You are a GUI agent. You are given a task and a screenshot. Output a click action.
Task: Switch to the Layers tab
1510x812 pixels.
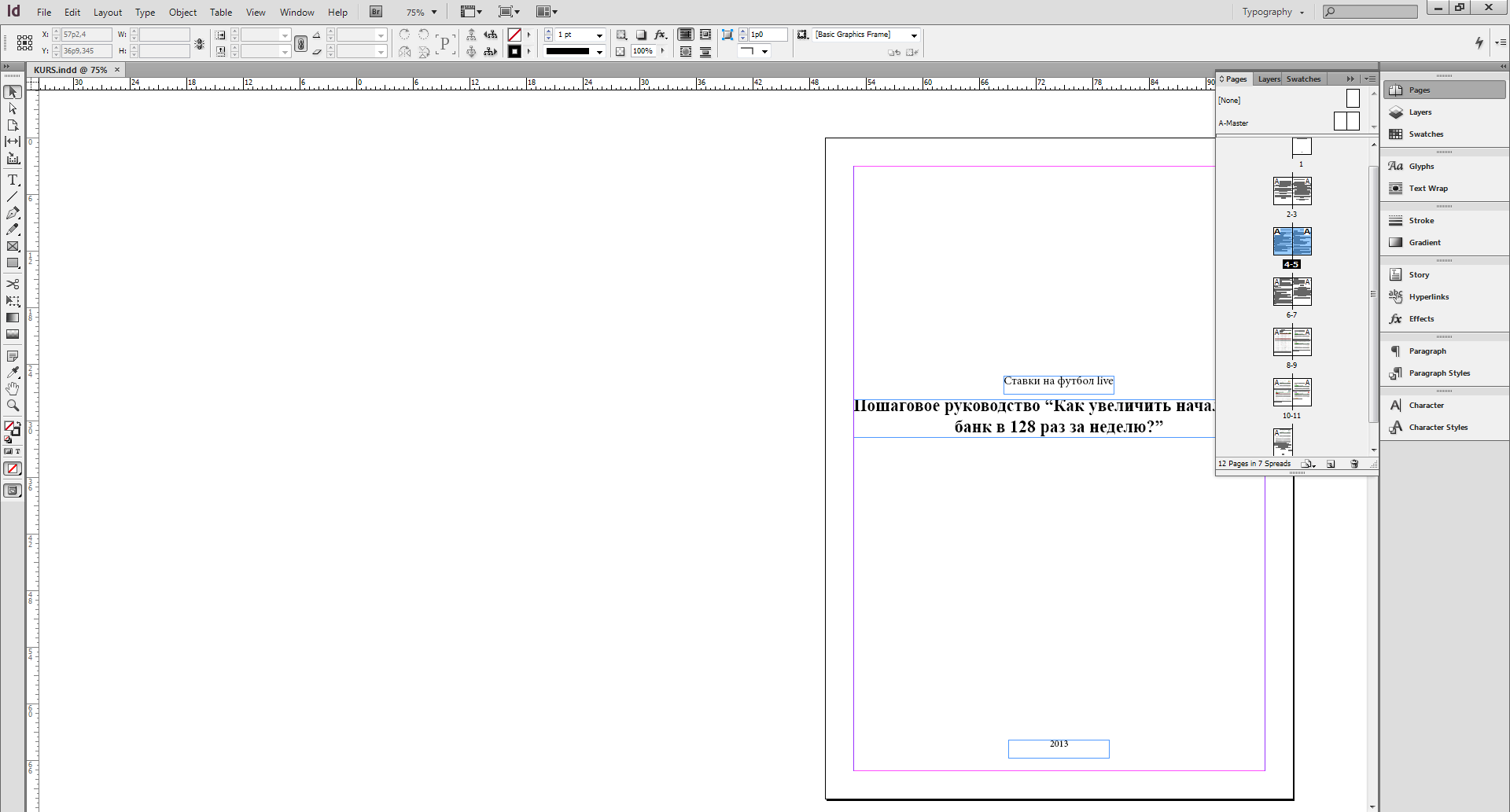(1269, 79)
